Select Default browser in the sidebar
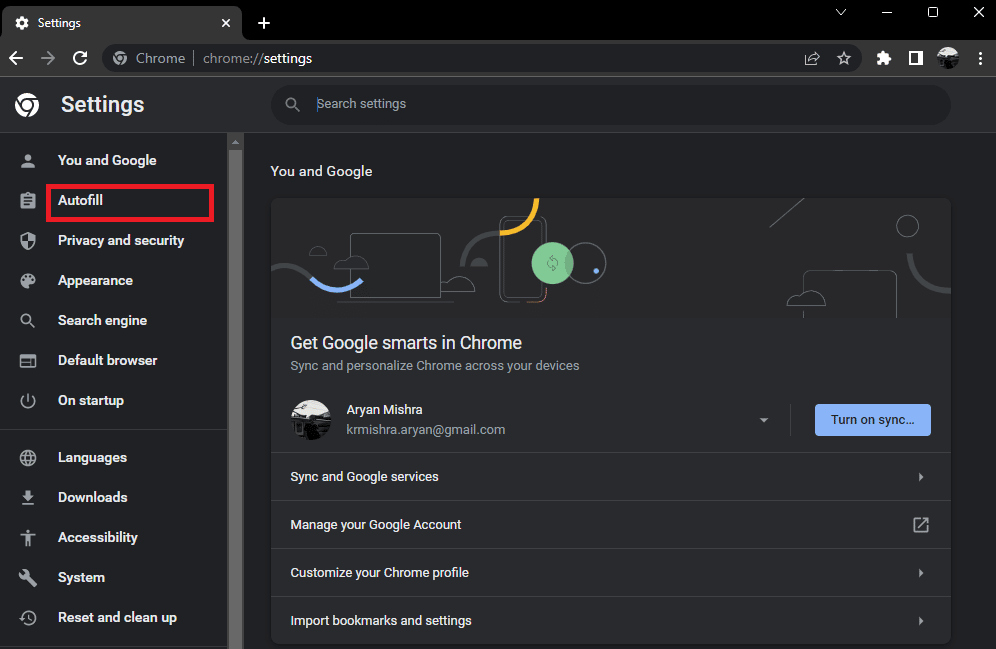The height and width of the screenshot is (649, 996). tap(107, 361)
